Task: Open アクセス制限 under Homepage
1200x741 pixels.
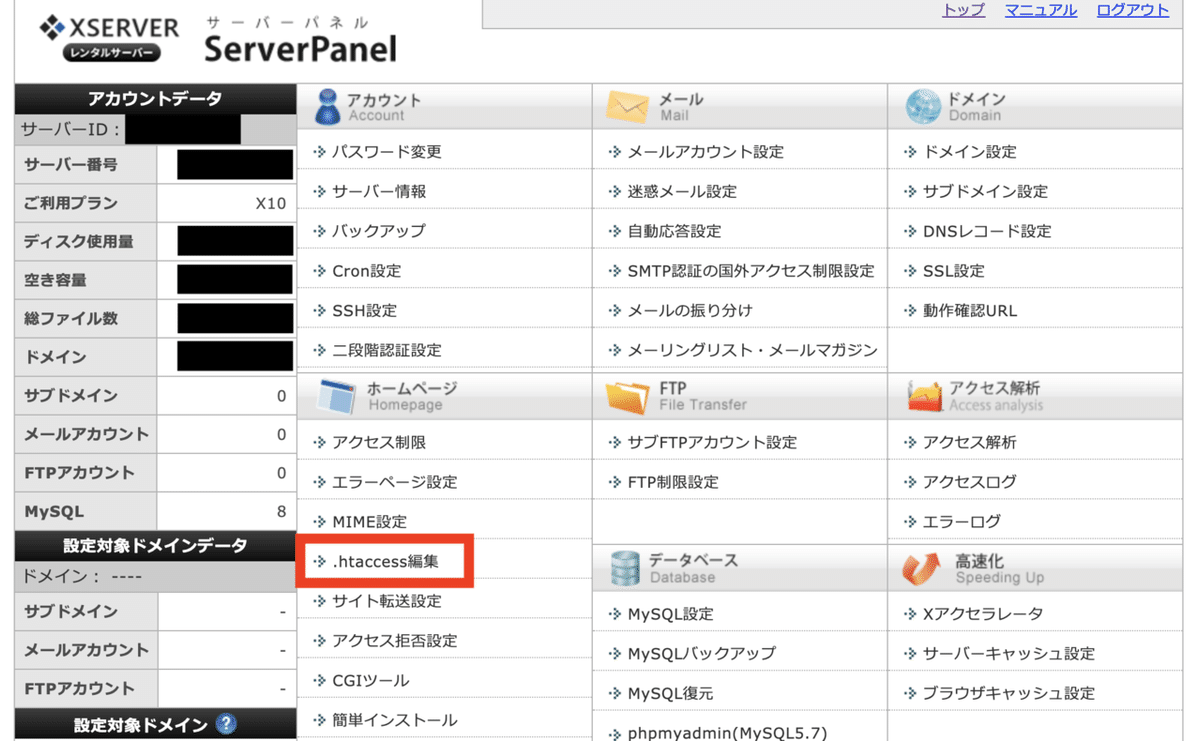Action: pyautogui.click(x=379, y=442)
